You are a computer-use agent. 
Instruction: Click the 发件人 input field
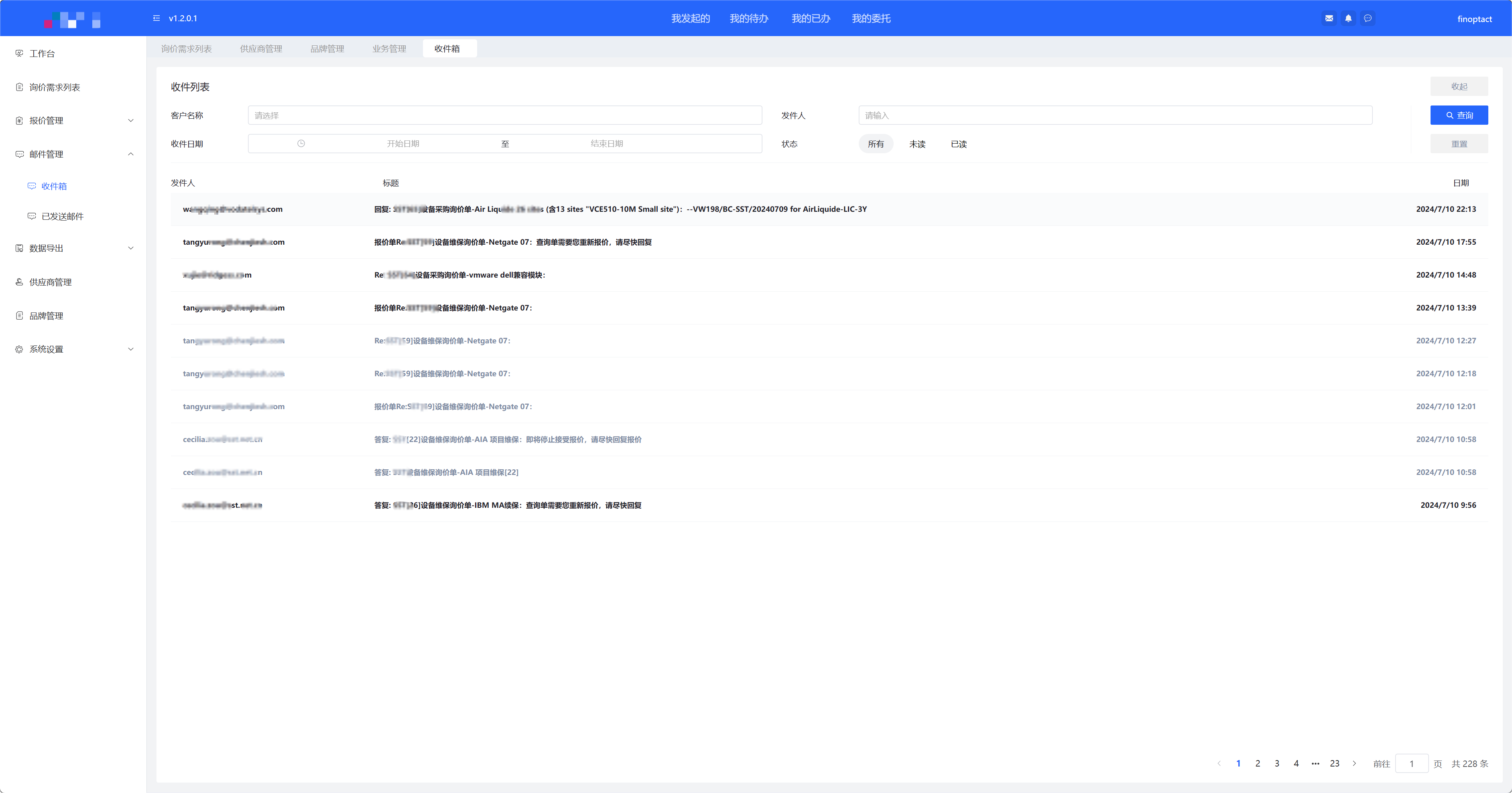tap(1115, 116)
